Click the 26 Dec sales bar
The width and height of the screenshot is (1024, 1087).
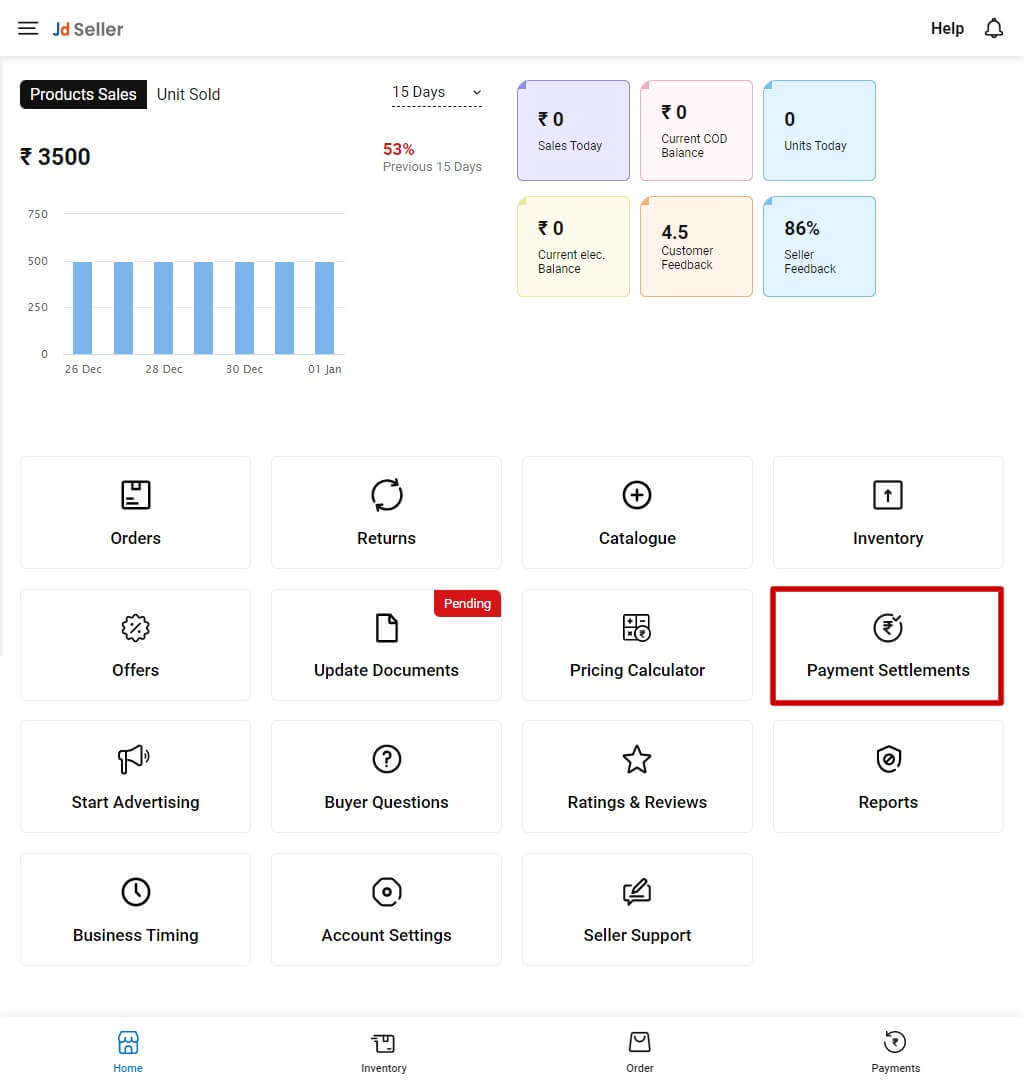click(82, 308)
